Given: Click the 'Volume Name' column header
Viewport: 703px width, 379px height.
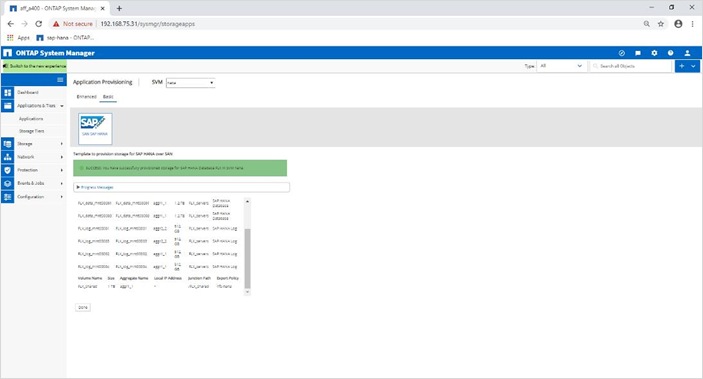Looking at the screenshot, I should 90,278.
